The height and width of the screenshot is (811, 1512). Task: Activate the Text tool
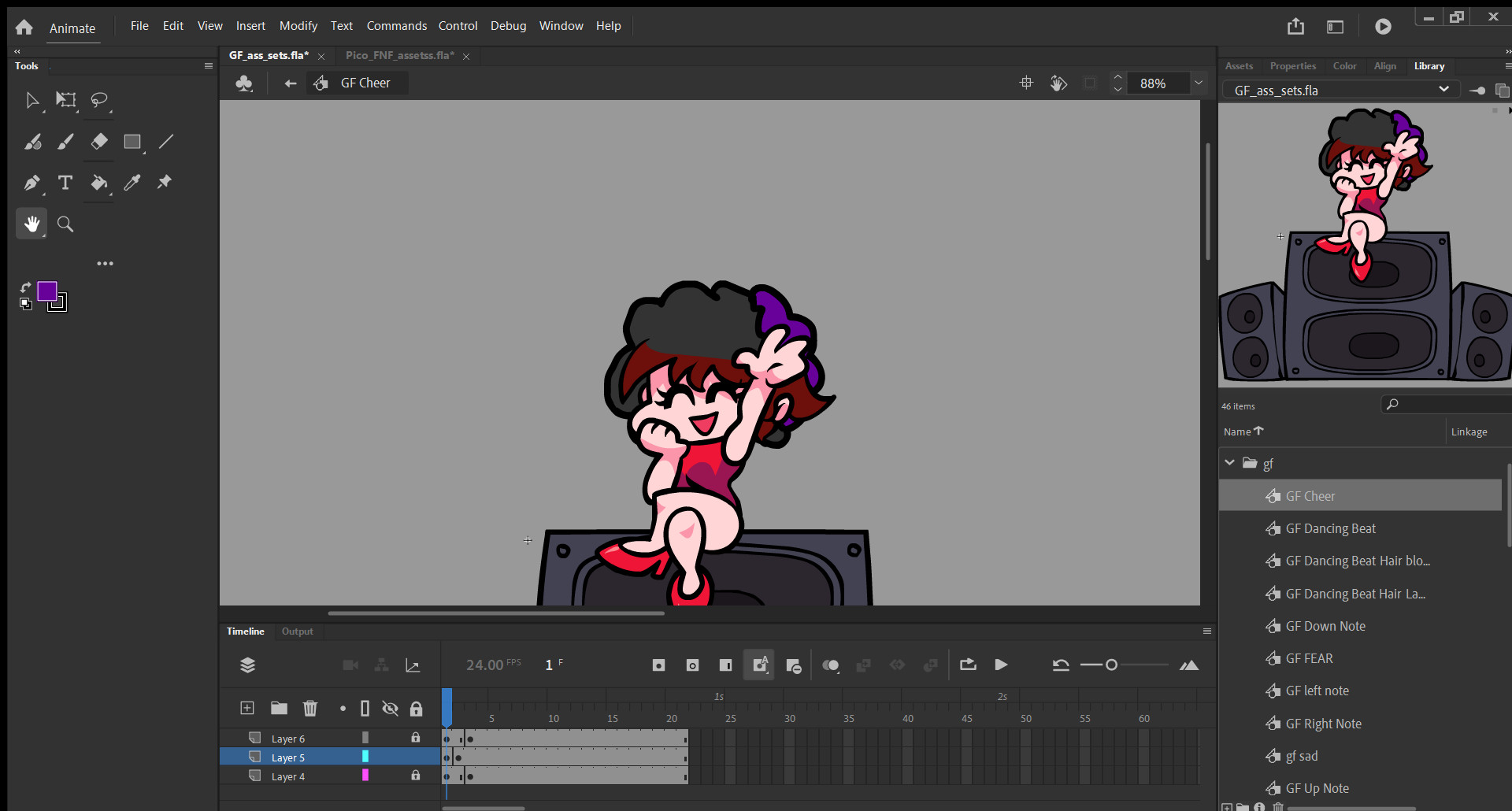tap(65, 183)
